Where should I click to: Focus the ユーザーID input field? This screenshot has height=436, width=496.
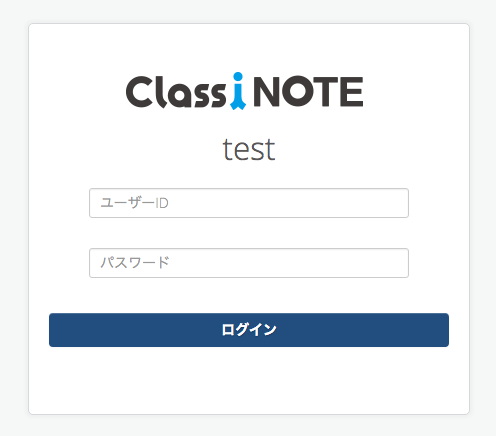[x=249, y=203]
